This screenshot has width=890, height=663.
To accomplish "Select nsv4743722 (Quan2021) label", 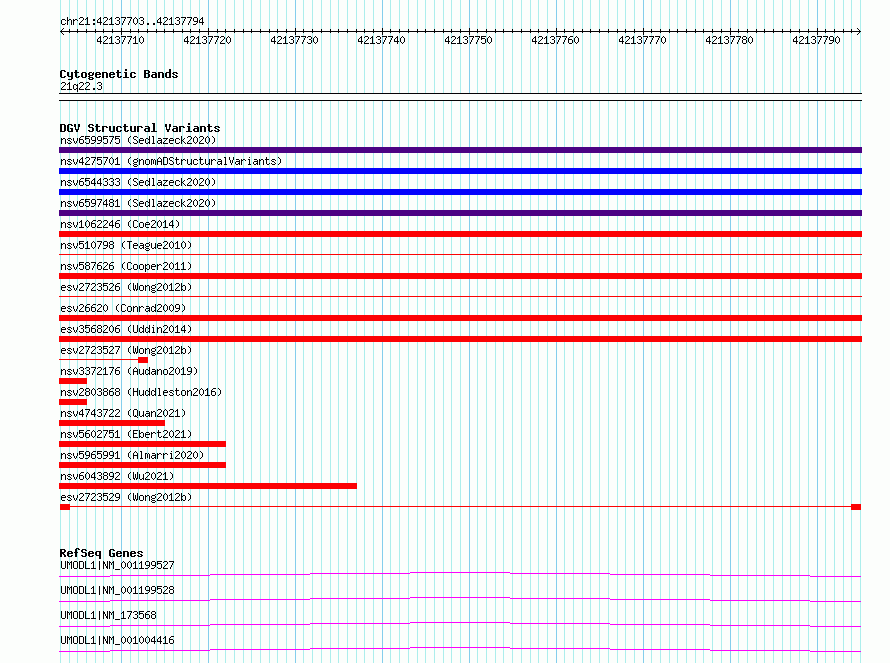I will (123, 413).
